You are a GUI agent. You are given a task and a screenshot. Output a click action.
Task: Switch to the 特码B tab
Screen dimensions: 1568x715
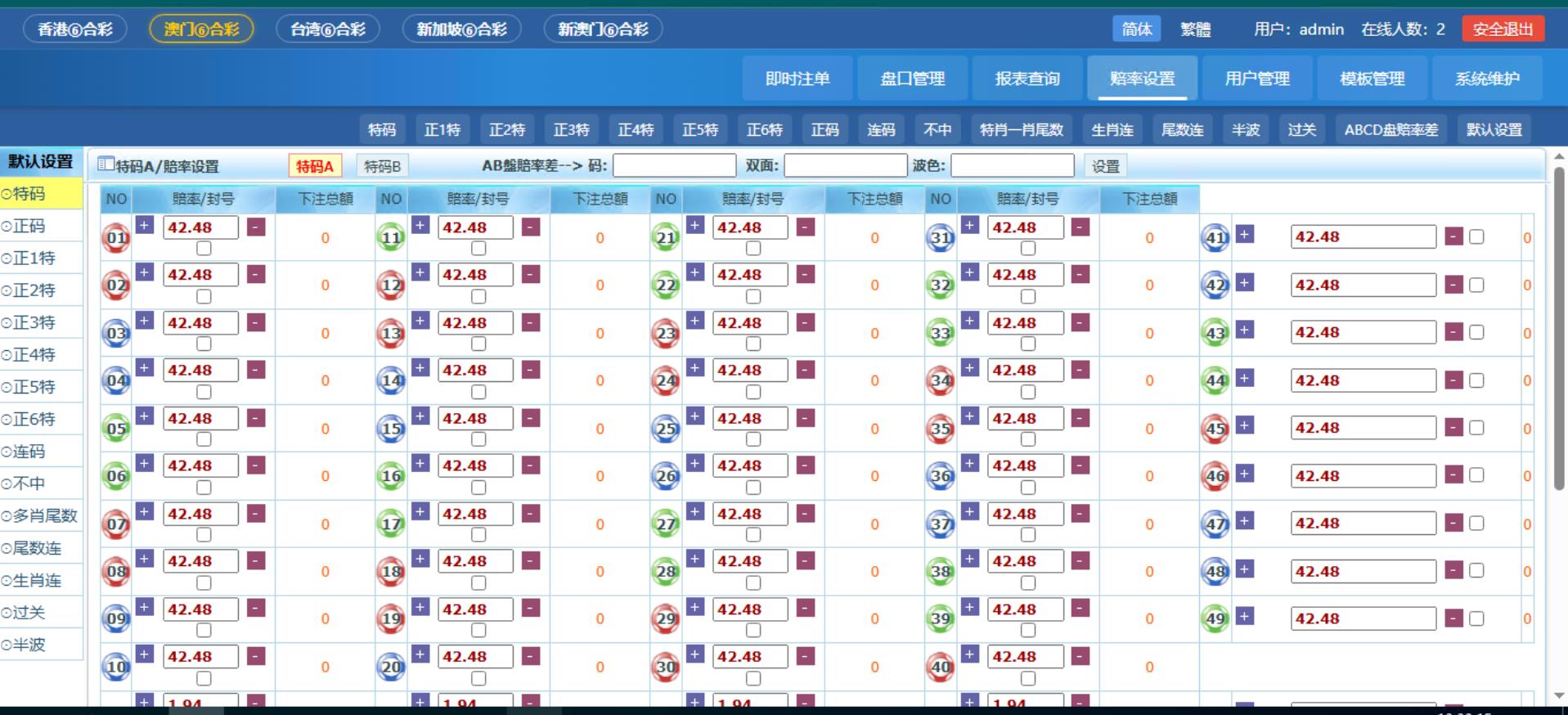pyautogui.click(x=382, y=166)
